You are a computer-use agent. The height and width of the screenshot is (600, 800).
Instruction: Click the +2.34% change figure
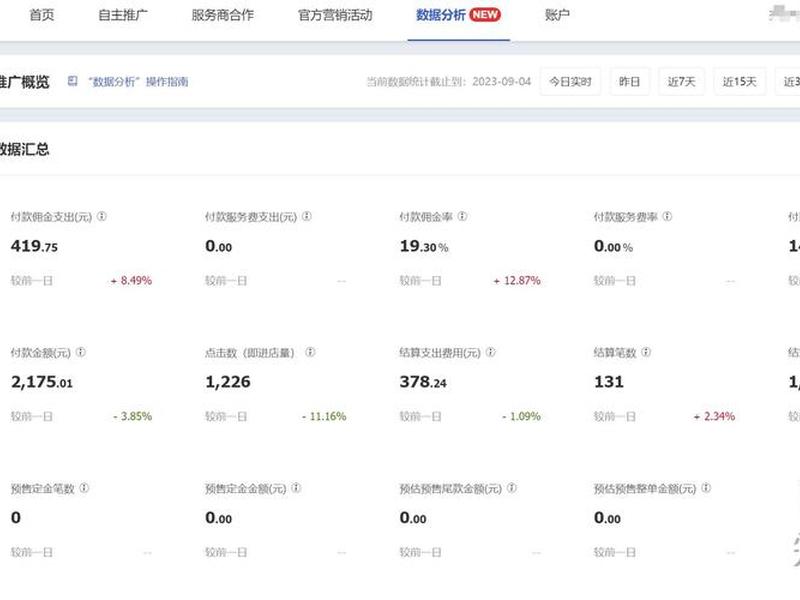tap(714, 416)
